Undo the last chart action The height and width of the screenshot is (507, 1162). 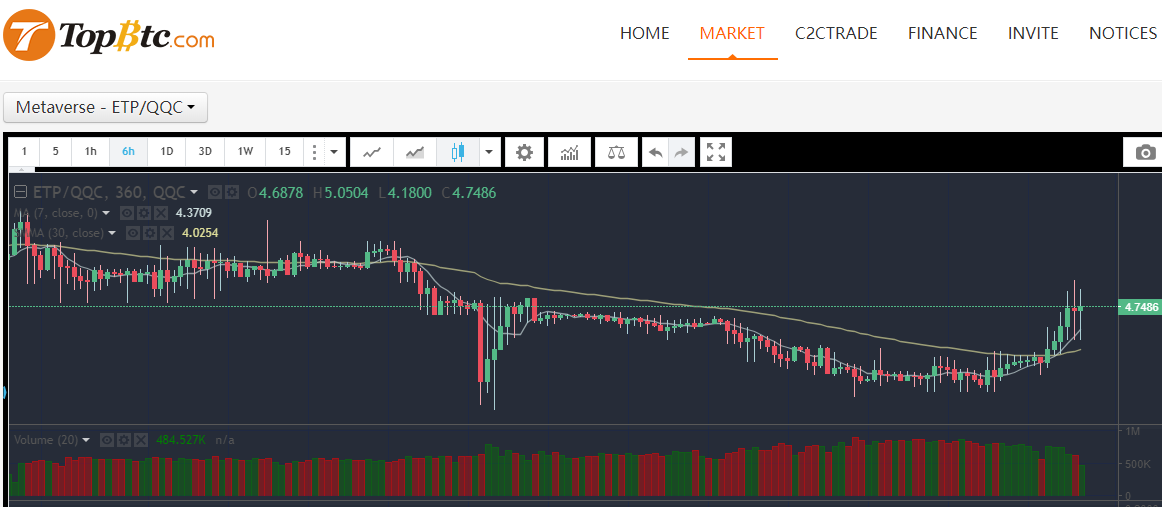[655, 152]
